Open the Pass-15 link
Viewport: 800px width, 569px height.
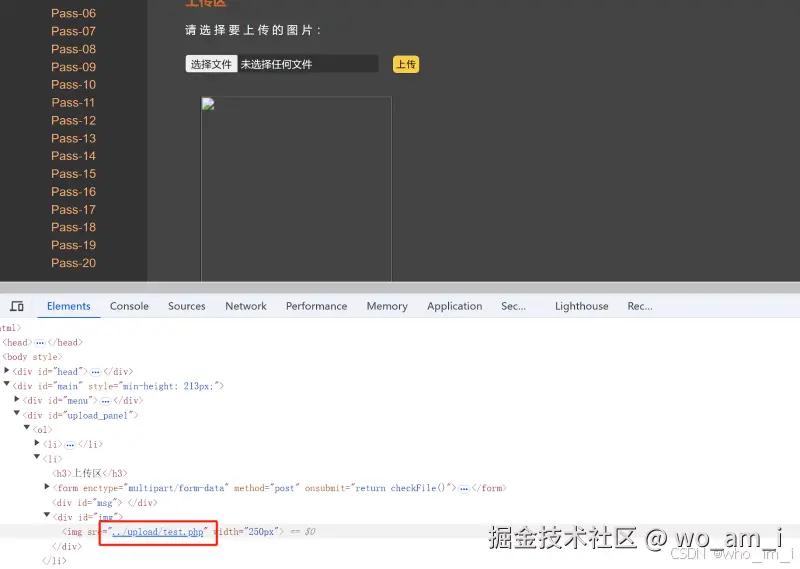73,174
